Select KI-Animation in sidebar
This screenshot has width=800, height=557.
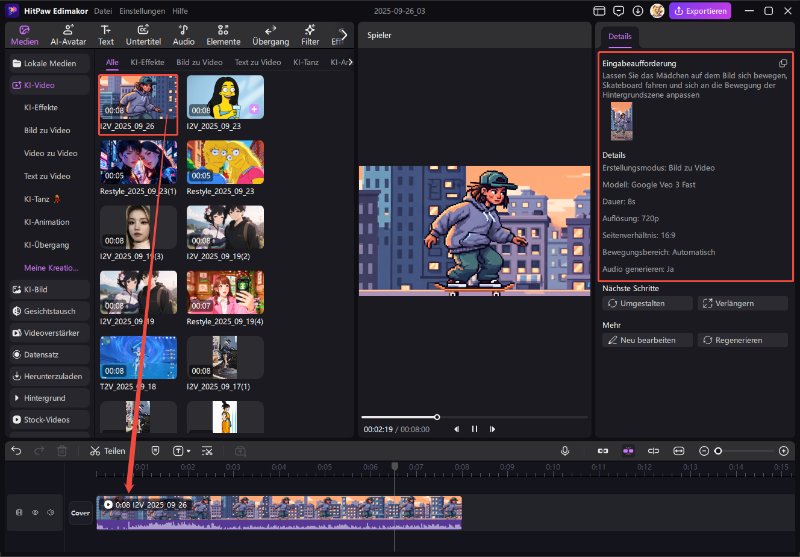tap(46, 222)
